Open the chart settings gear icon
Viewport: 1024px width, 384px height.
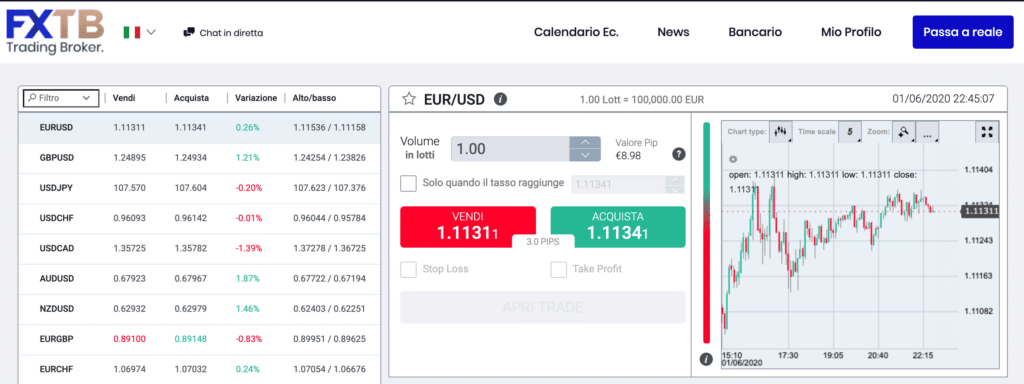click(733, 159)
